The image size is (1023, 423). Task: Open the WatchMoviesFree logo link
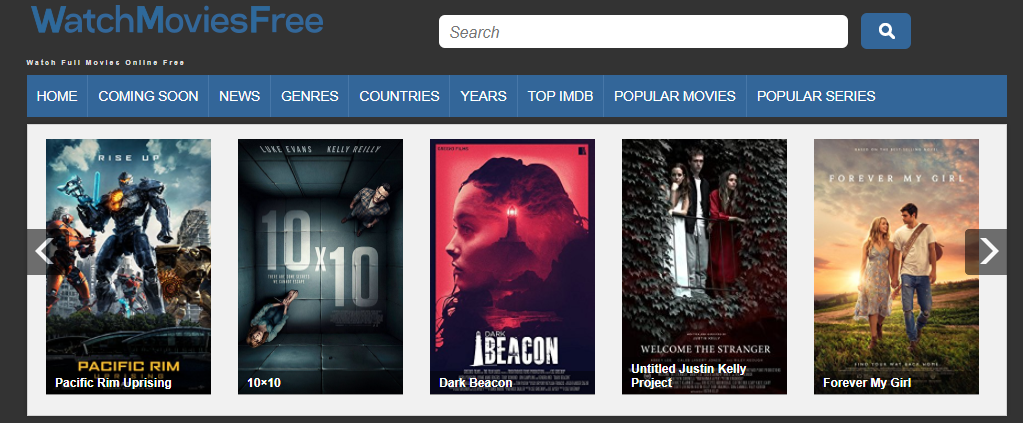click(177, 20)
